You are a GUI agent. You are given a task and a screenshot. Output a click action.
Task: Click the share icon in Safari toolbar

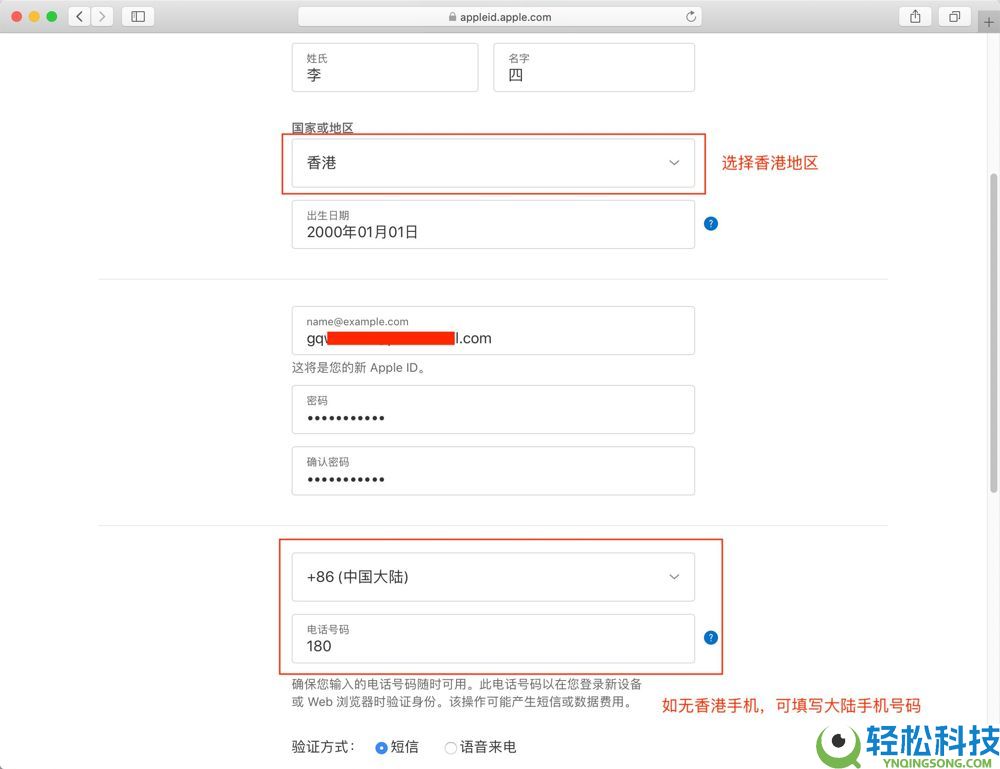click(913, 16)
